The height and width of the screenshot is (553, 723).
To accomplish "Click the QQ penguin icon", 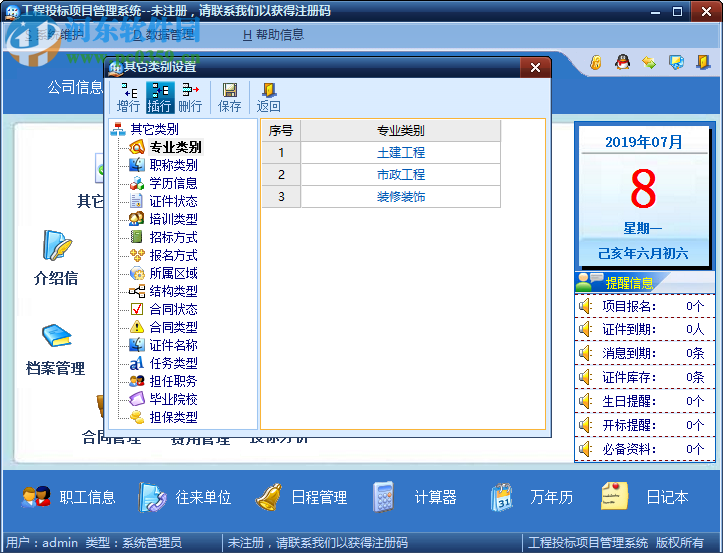I will point(622,62).
